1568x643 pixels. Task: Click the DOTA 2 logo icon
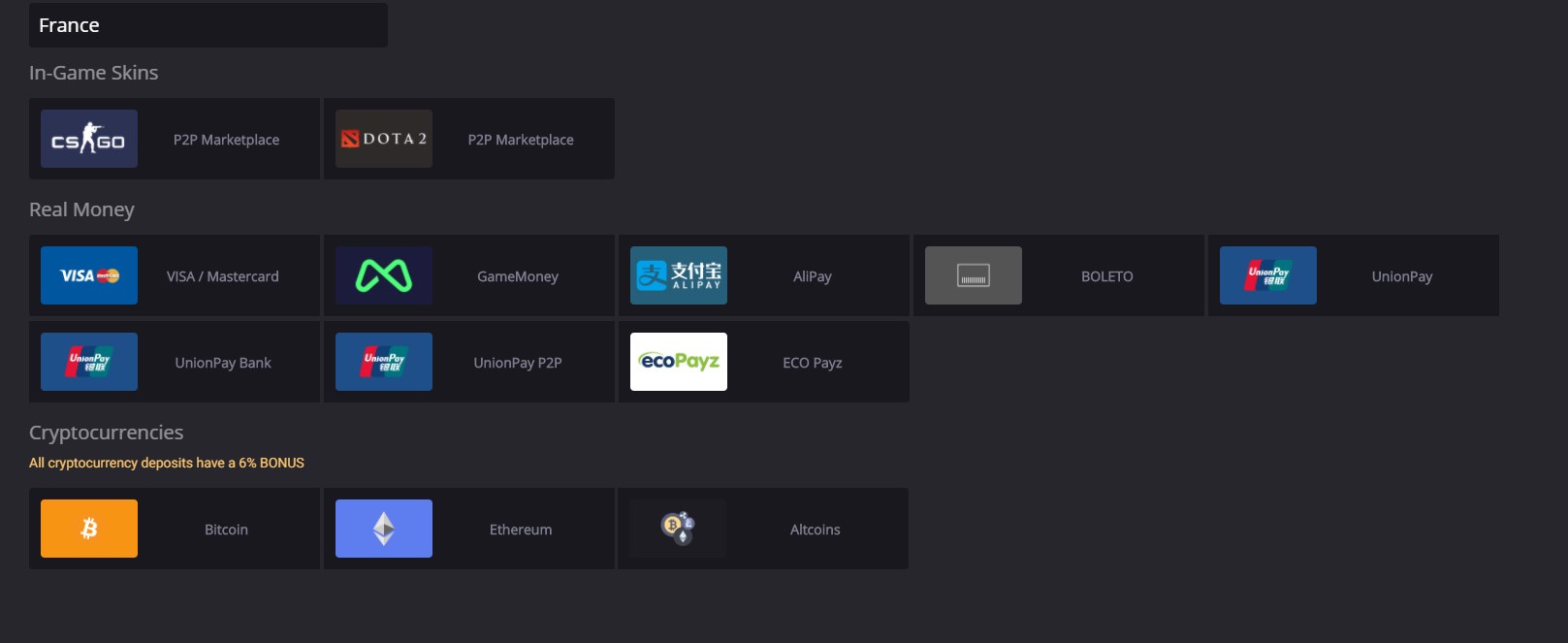(x=384, y=139)
